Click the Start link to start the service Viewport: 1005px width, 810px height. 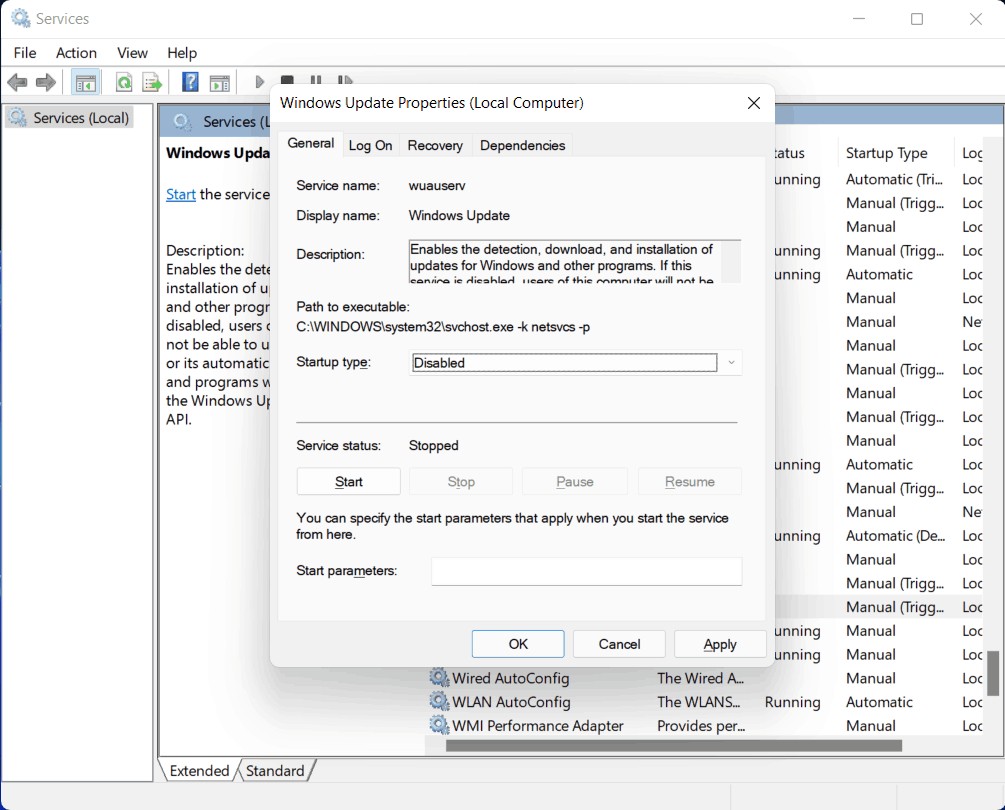[181, 194]
